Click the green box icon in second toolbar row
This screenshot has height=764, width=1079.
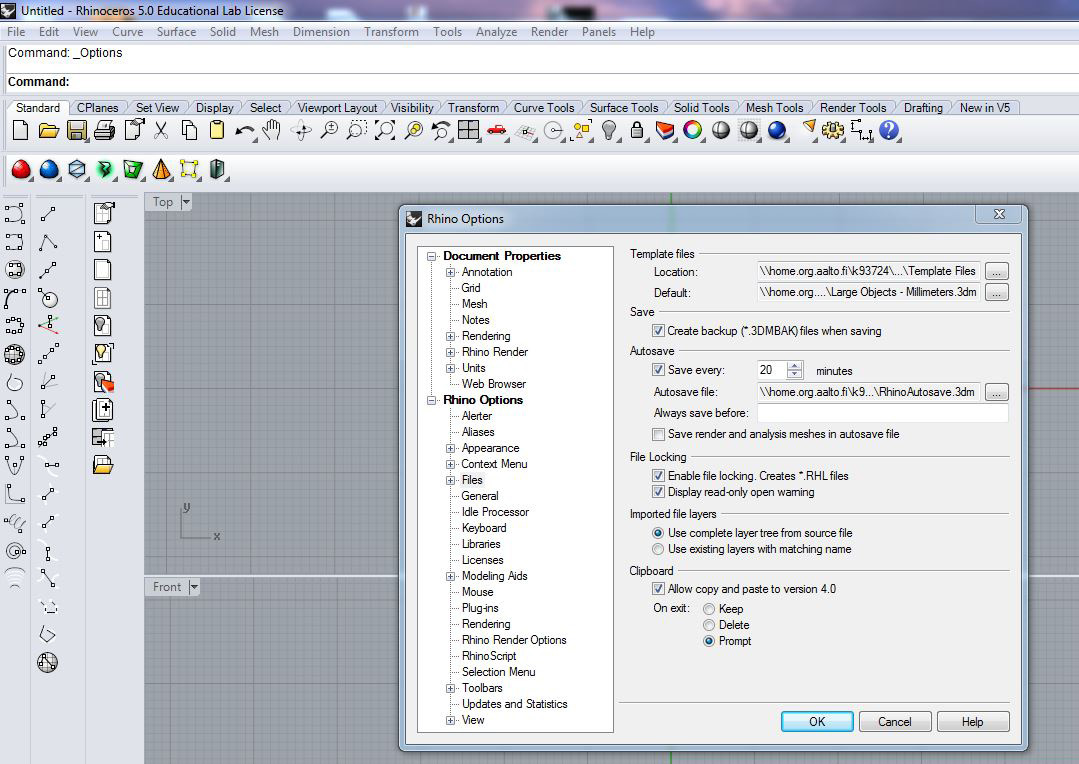133,169
